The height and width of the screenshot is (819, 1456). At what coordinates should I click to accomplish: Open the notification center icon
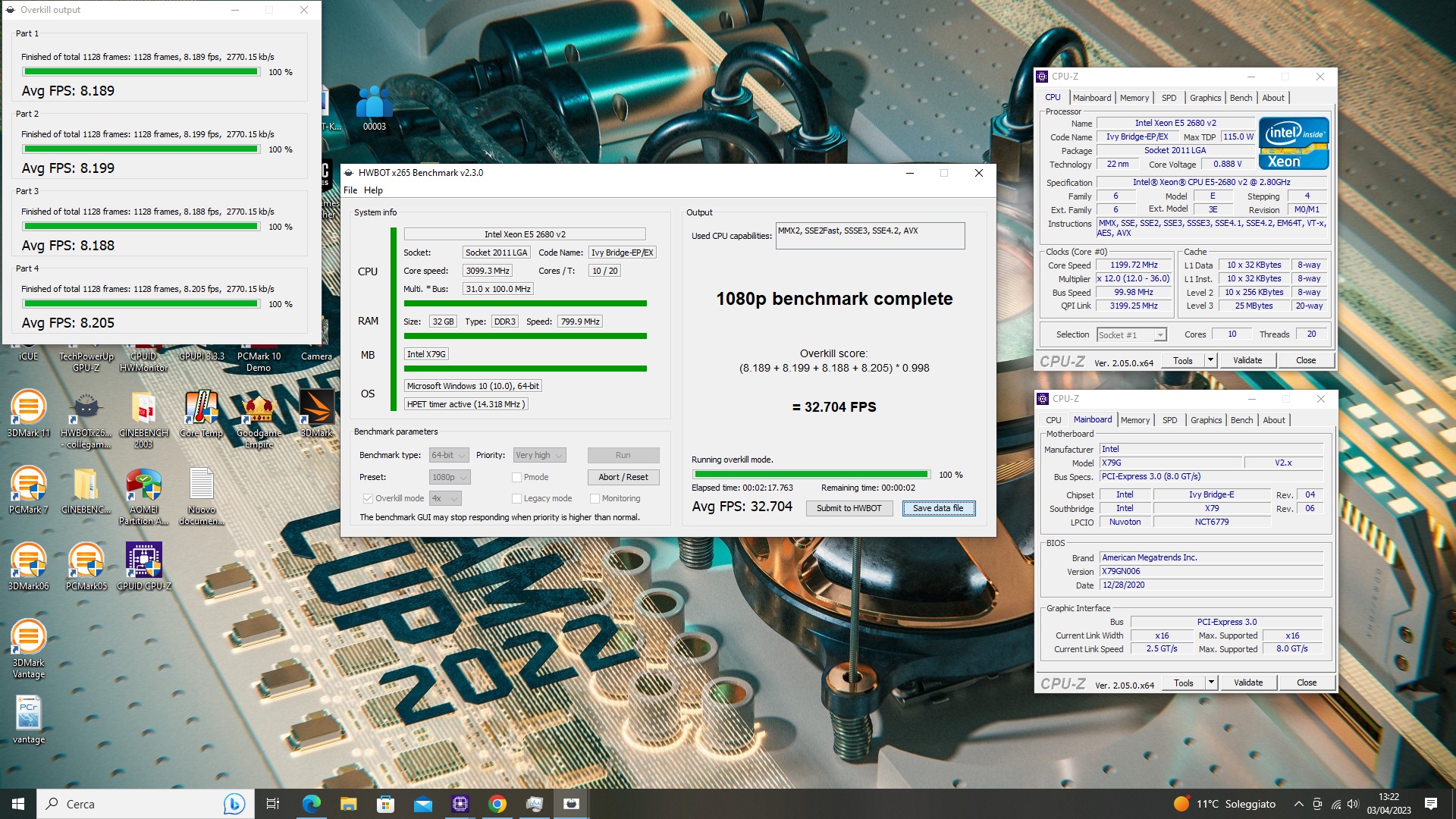(x=1431, y=804)
